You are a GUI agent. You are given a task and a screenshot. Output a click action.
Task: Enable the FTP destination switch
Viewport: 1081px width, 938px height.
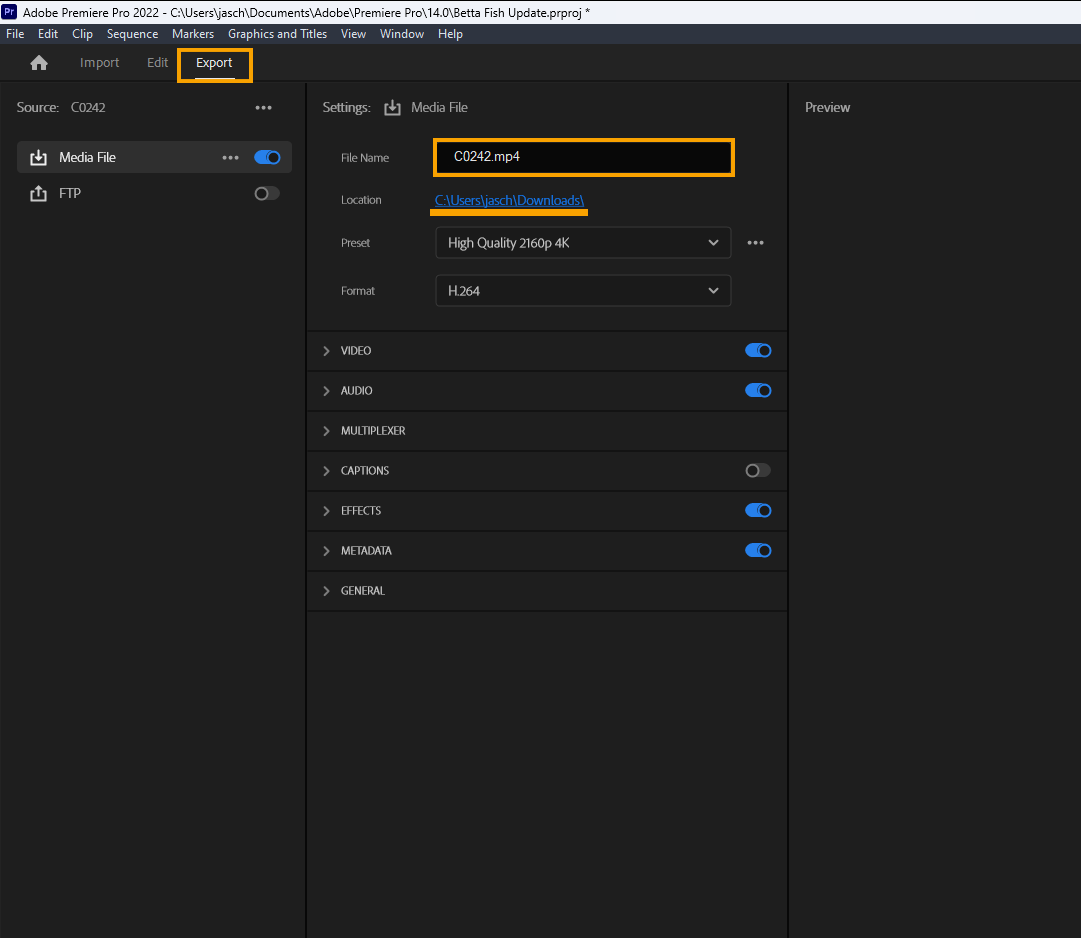267,194
